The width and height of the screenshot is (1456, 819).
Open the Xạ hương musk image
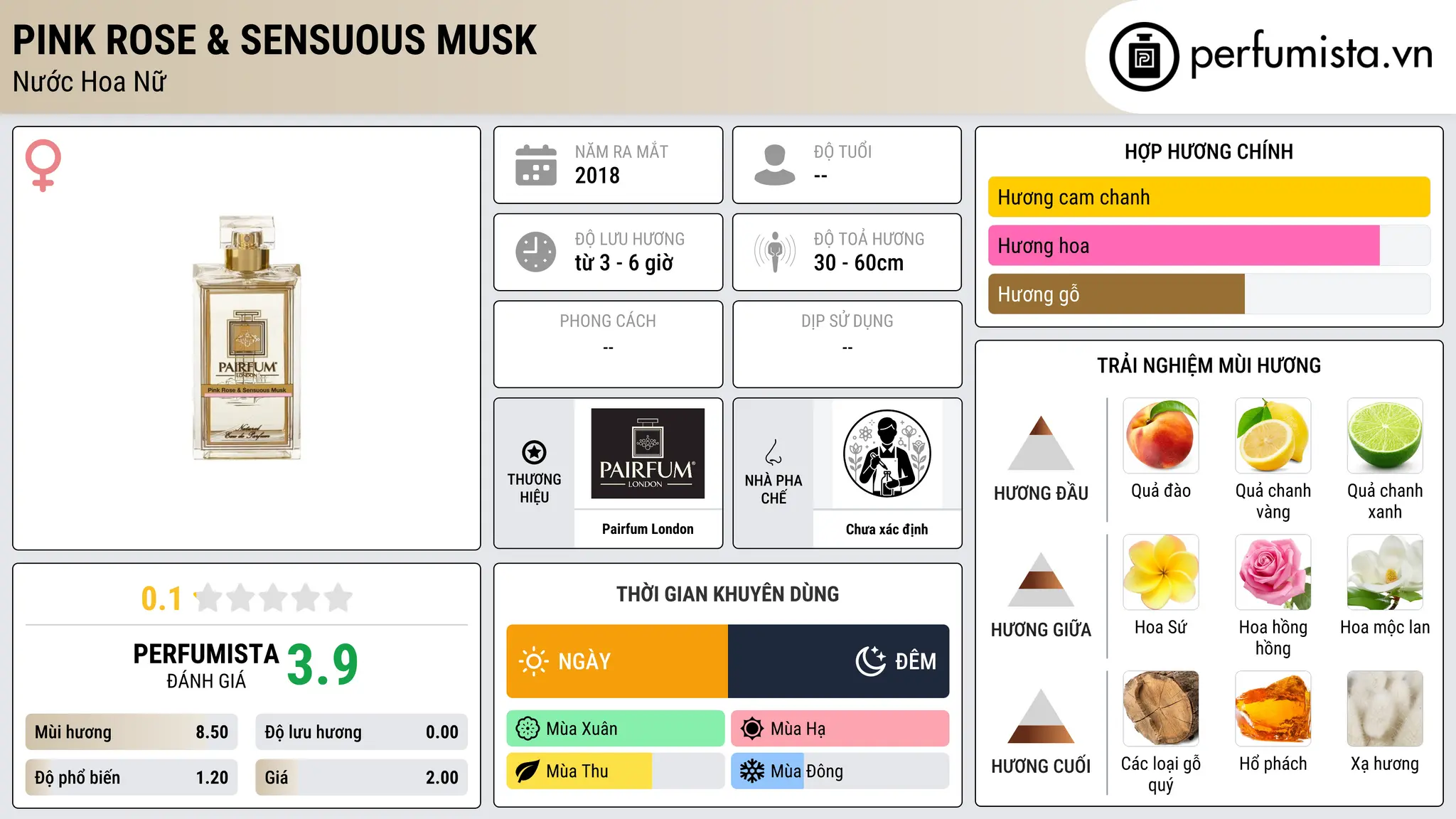pyautogui.click(x=1385, y=709)
